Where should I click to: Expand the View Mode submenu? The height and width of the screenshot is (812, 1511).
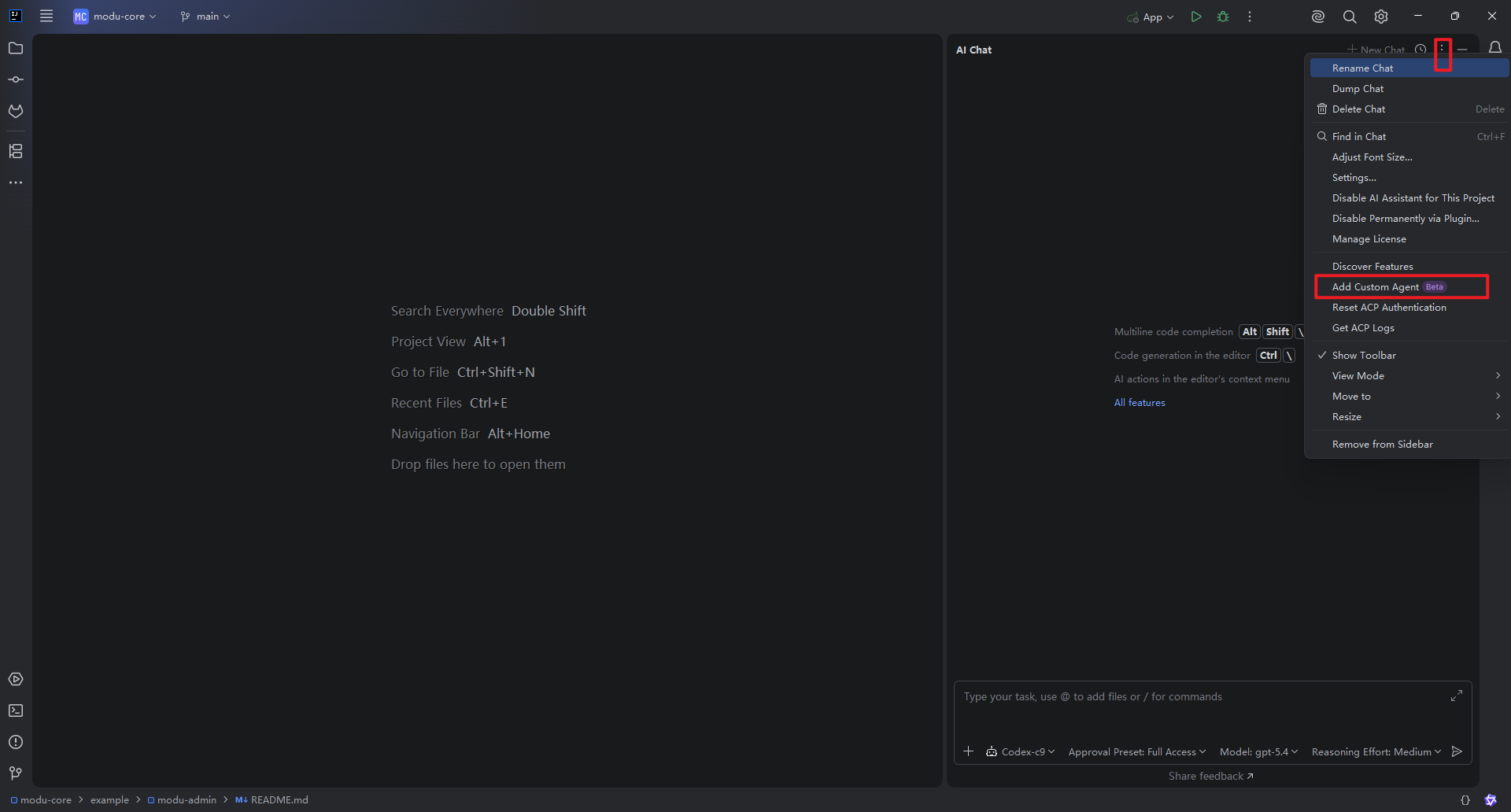tap(1407, 376)
